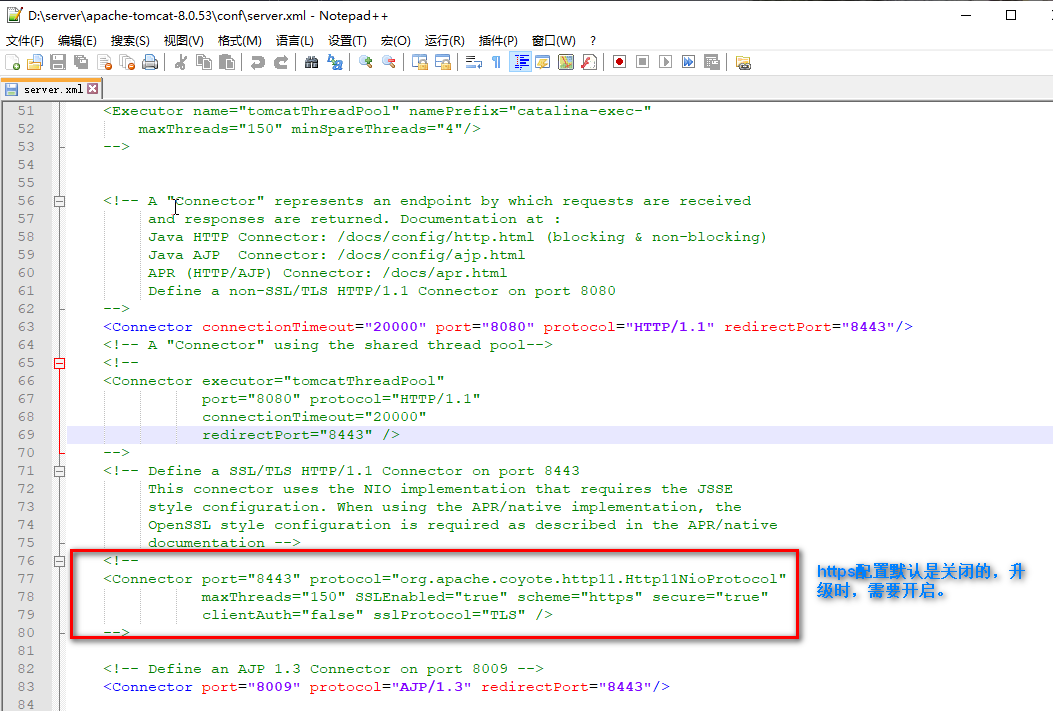Create a new file
This screenshot has height=711, width=1053.
coord(13,62)
